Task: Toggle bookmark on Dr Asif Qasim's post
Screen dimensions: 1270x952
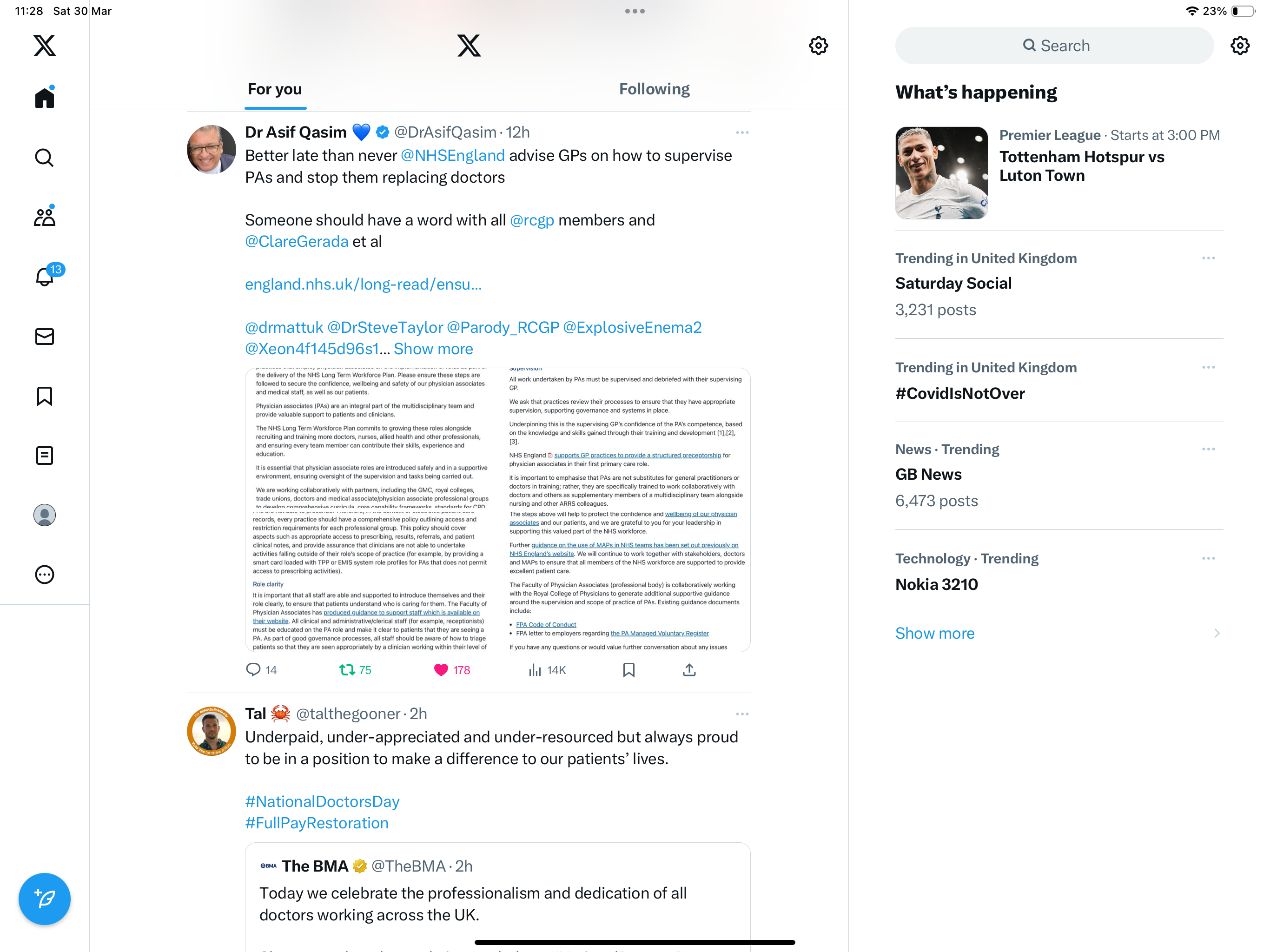Action: click(628, 670)
